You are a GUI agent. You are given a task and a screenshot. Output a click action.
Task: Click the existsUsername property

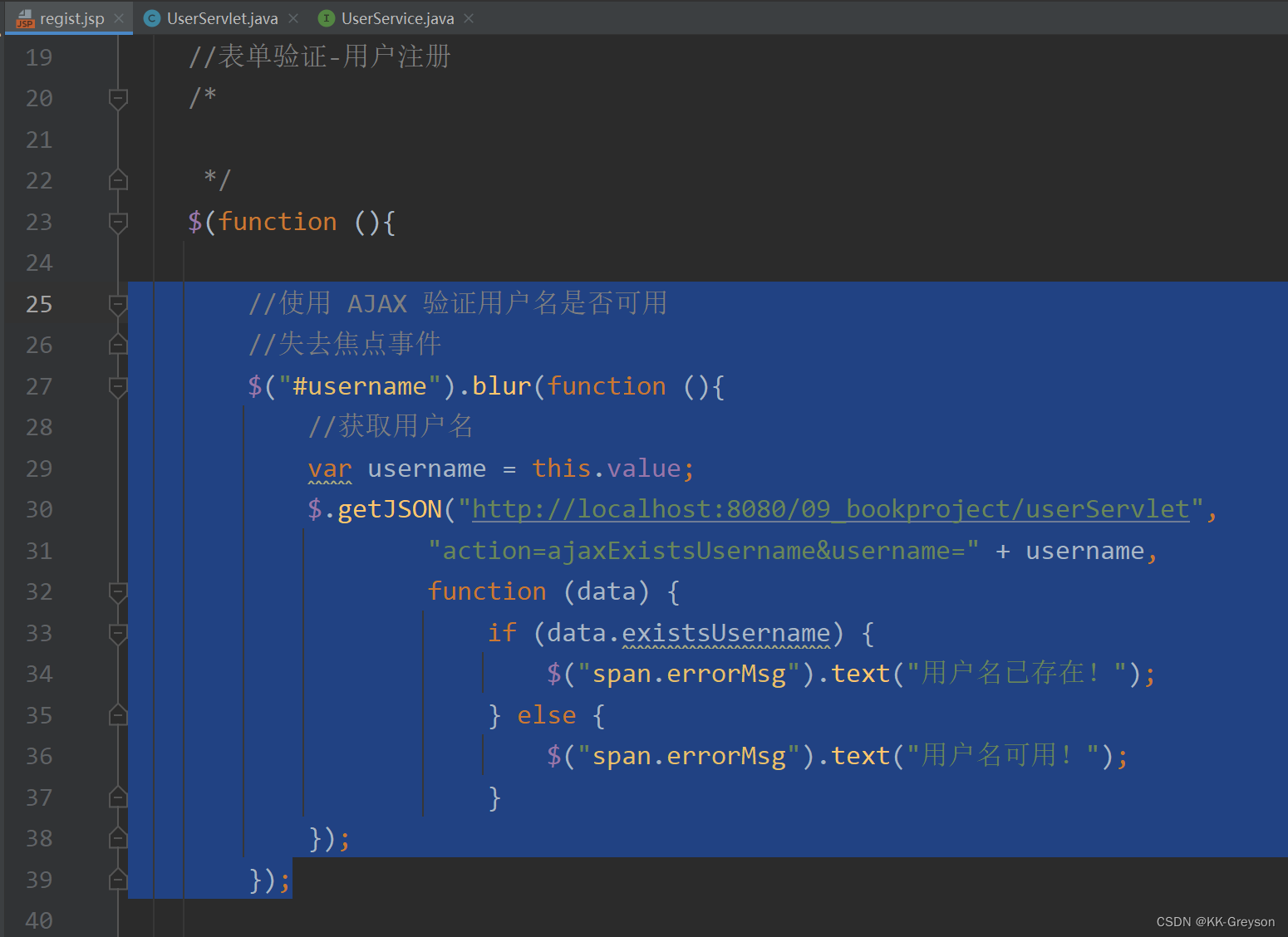726,633
